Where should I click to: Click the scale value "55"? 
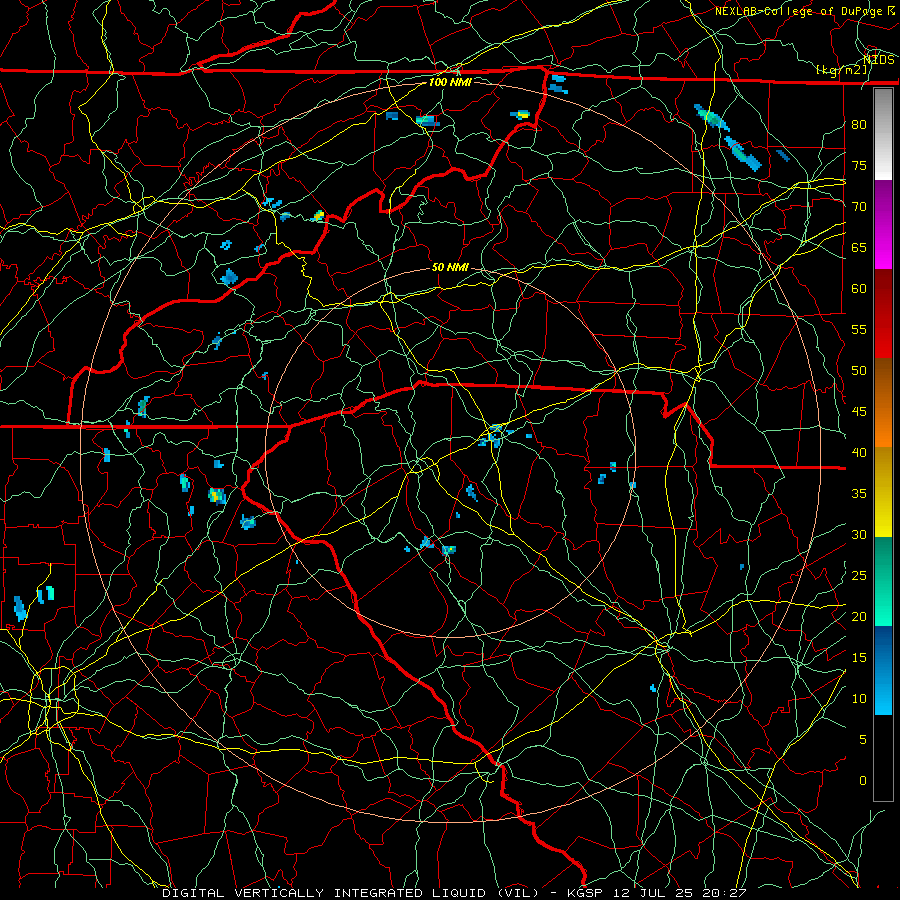[859, 330]
